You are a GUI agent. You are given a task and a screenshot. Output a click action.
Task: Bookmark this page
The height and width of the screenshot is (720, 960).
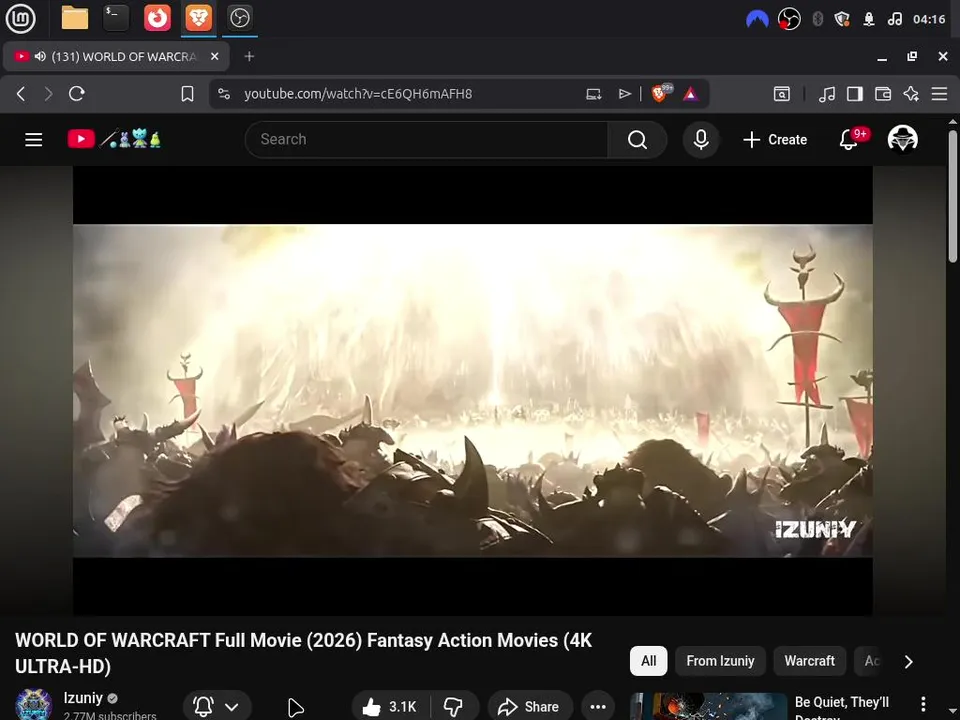click(x=187, y=94)
